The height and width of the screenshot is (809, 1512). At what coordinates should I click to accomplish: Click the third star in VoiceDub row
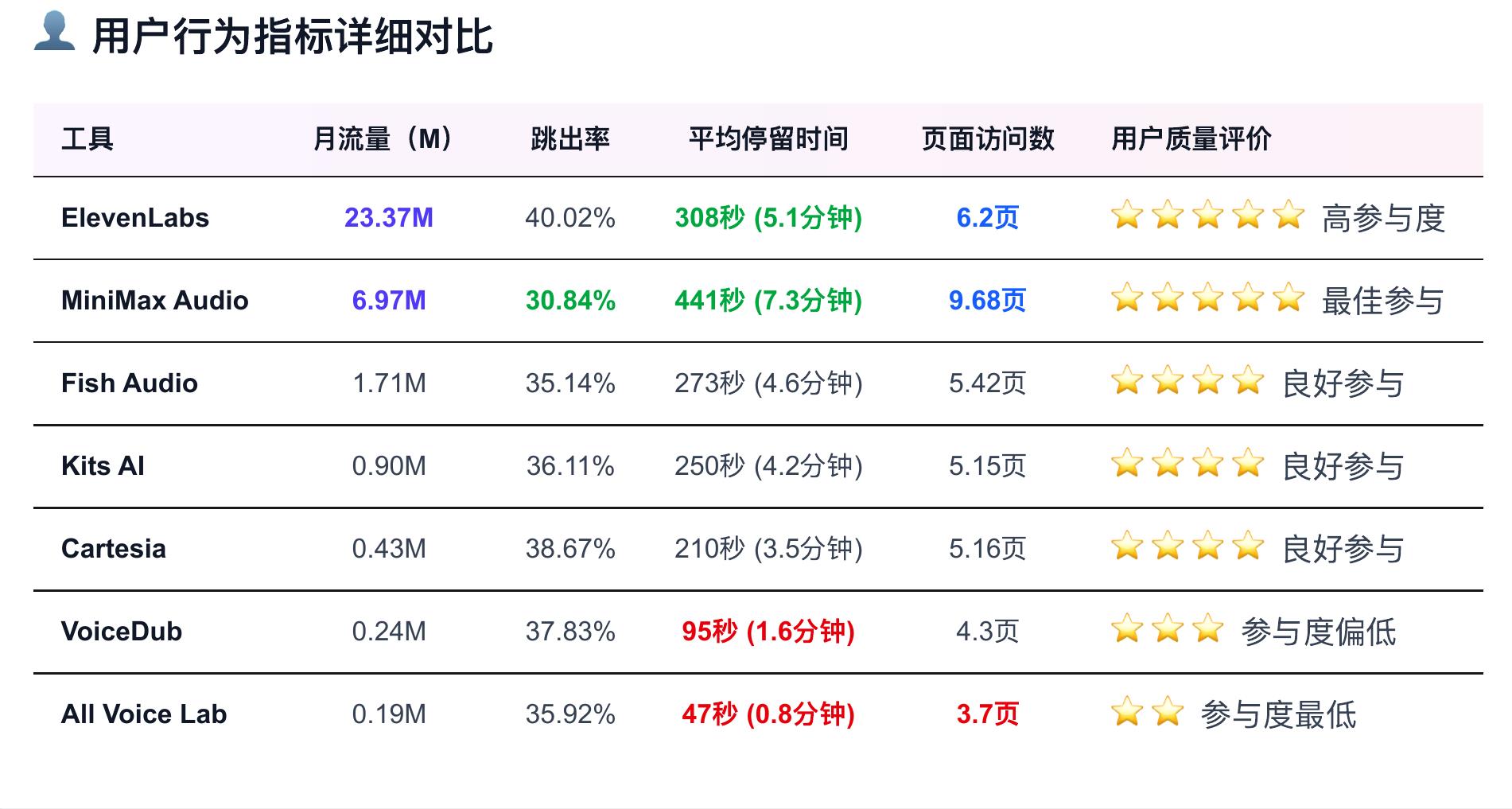click(x=1207, y=628)
